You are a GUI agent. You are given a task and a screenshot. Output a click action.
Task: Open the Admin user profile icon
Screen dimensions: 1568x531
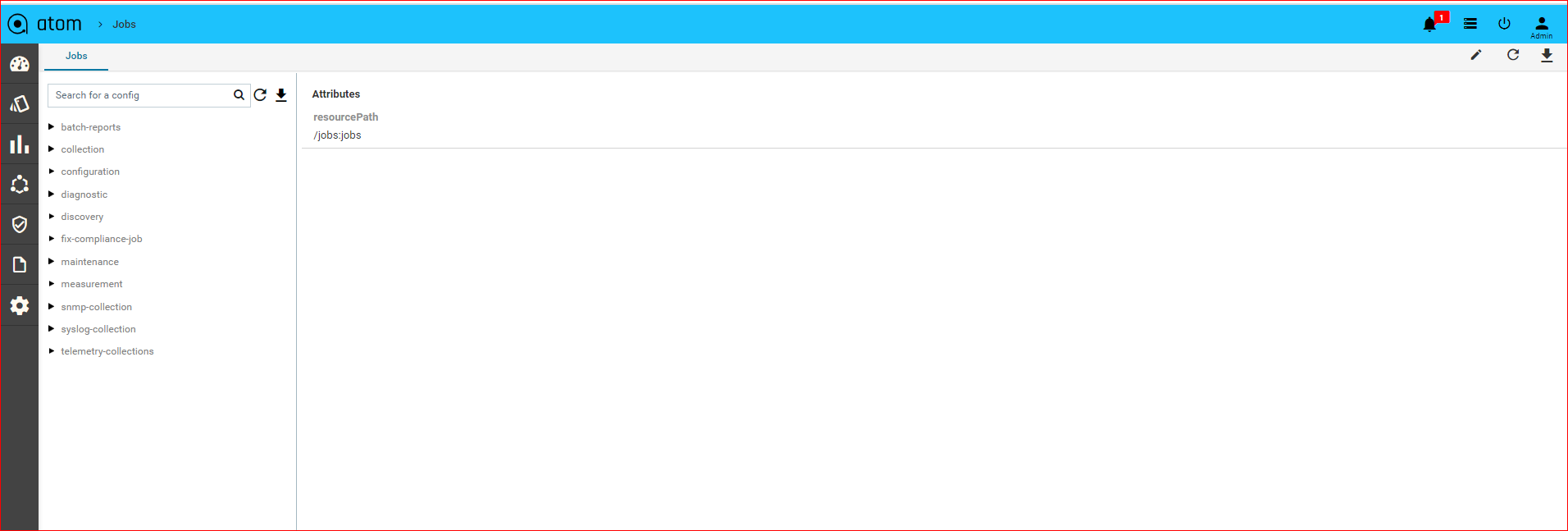click(x=1542, y=27)
